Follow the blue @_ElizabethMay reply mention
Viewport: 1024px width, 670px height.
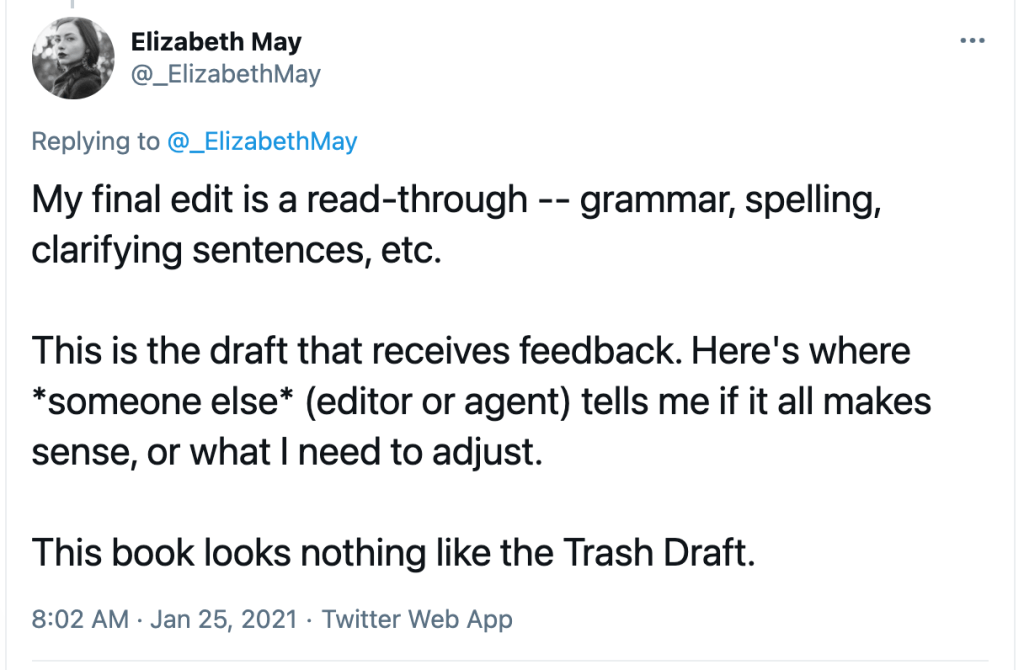261,142
